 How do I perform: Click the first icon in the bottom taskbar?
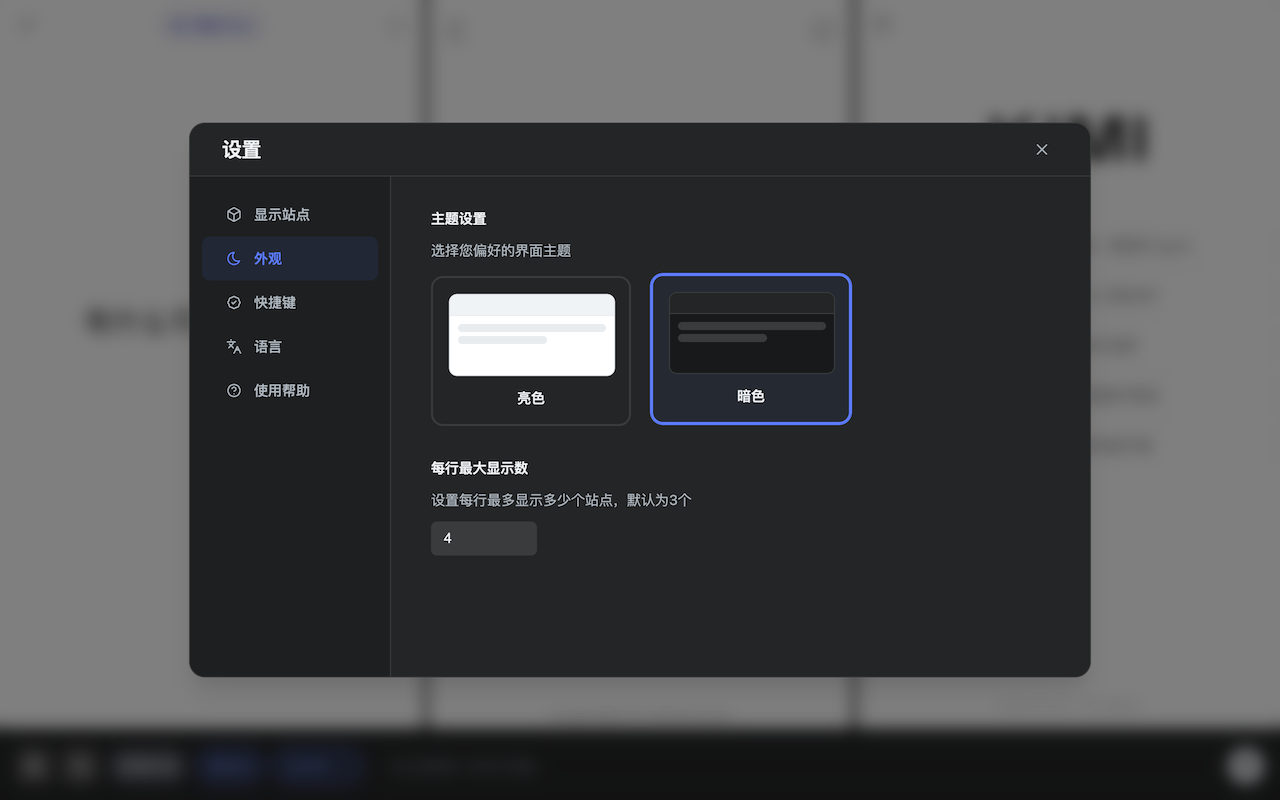[33, 765]
